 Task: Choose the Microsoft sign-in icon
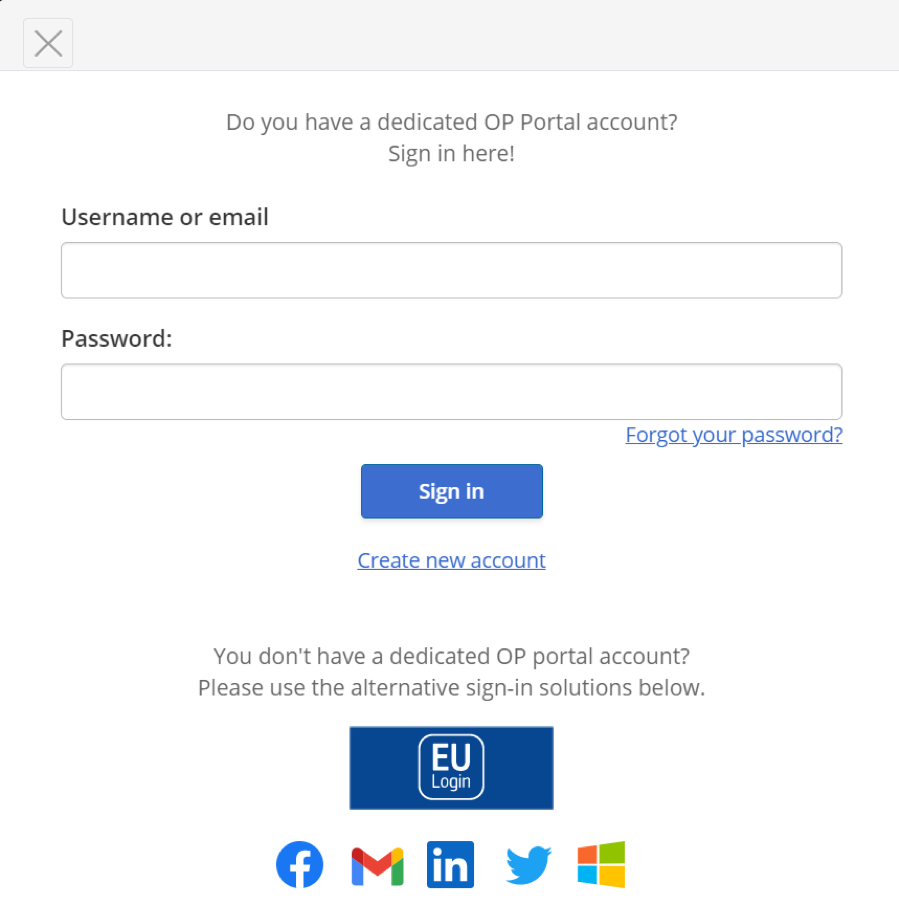tap(602, 864)
